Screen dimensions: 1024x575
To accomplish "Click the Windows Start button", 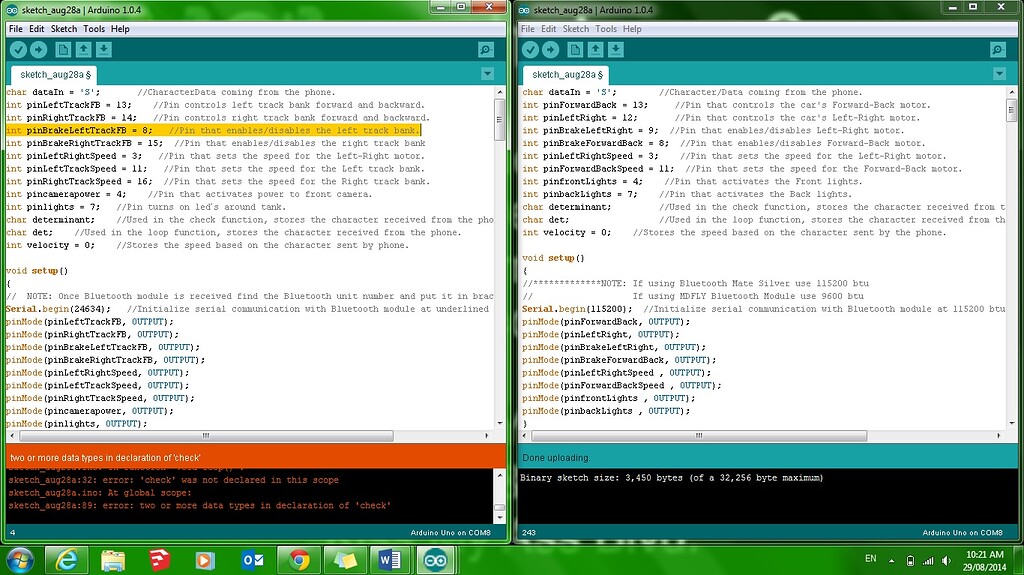I will [x=20, y=559].
